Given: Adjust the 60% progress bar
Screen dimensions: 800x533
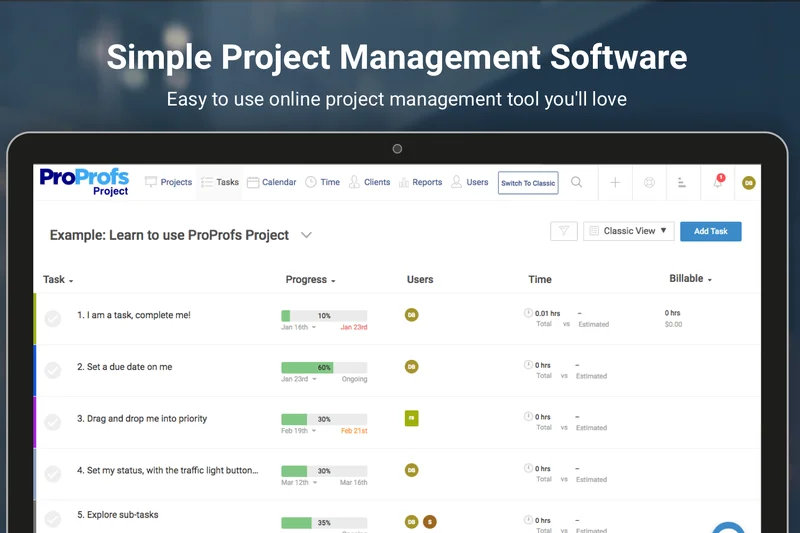Looking at the screenshot, I should point(324,367).
